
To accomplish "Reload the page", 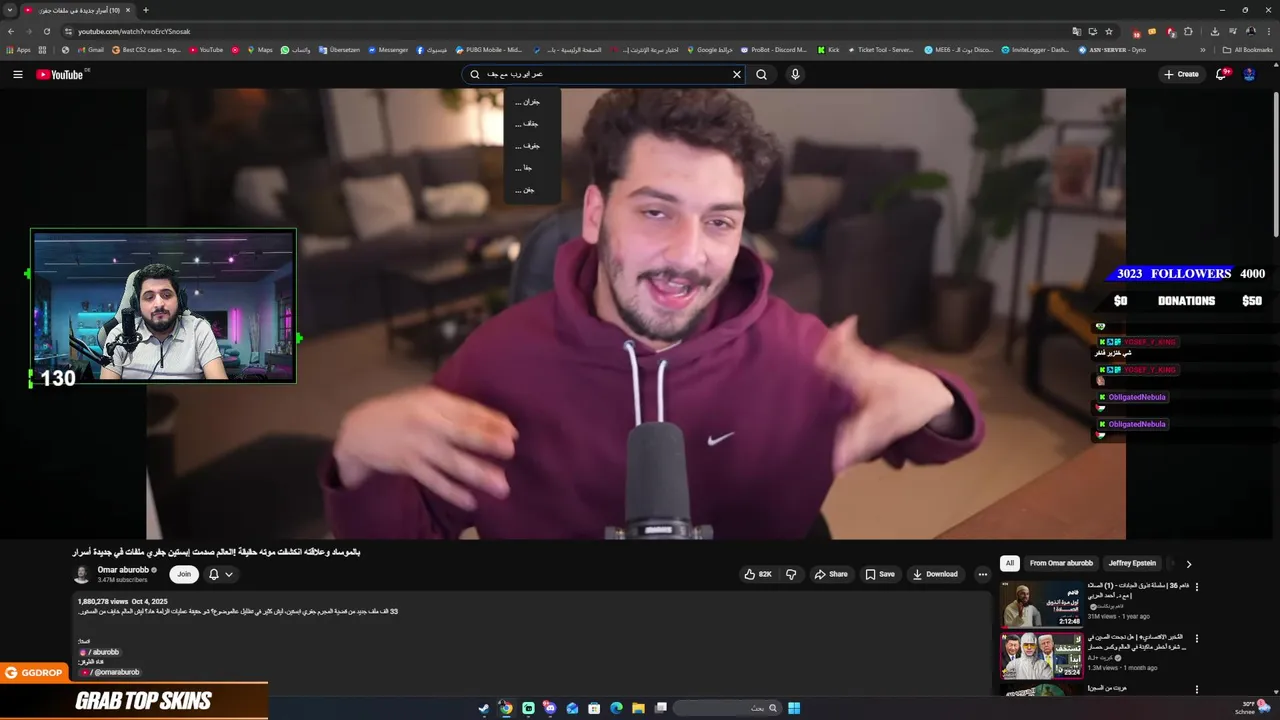I will (47, 31).
